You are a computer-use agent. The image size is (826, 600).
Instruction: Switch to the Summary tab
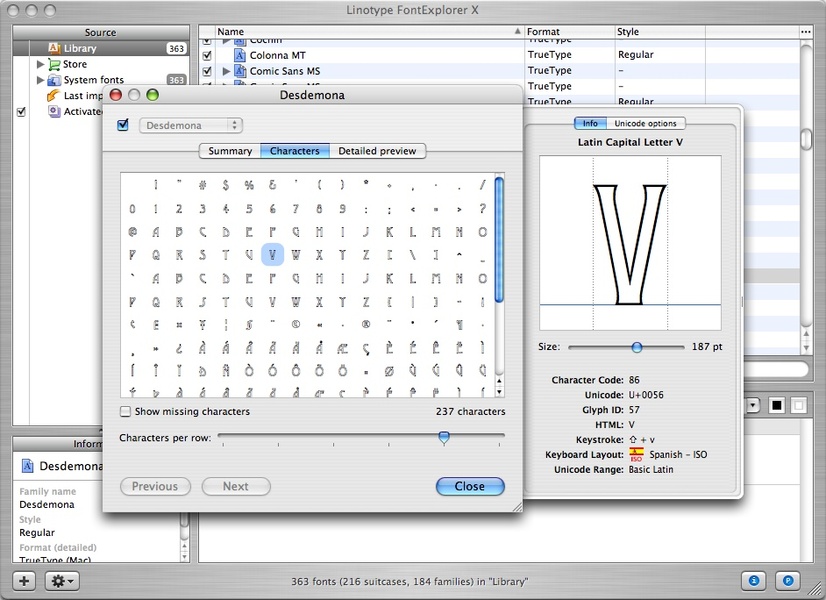[x=229, y=151]
